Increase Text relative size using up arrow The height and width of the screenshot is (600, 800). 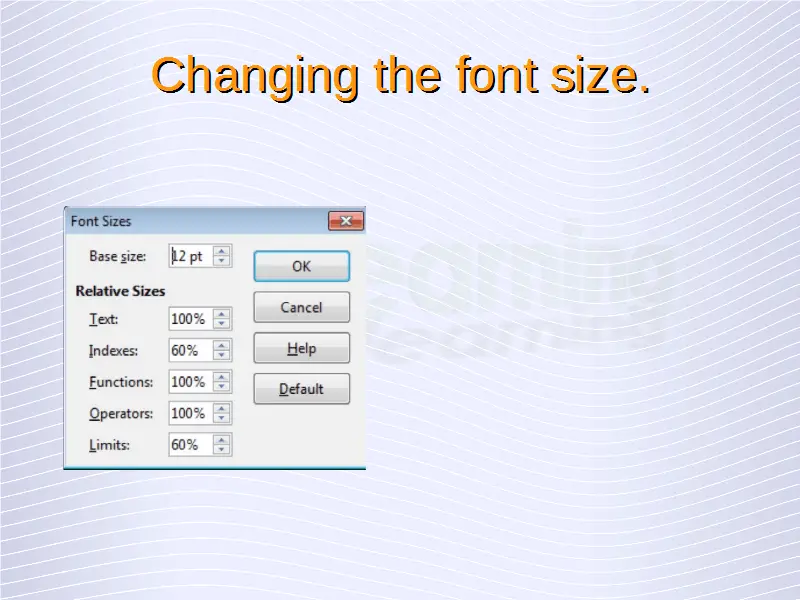tap(222, 314)
